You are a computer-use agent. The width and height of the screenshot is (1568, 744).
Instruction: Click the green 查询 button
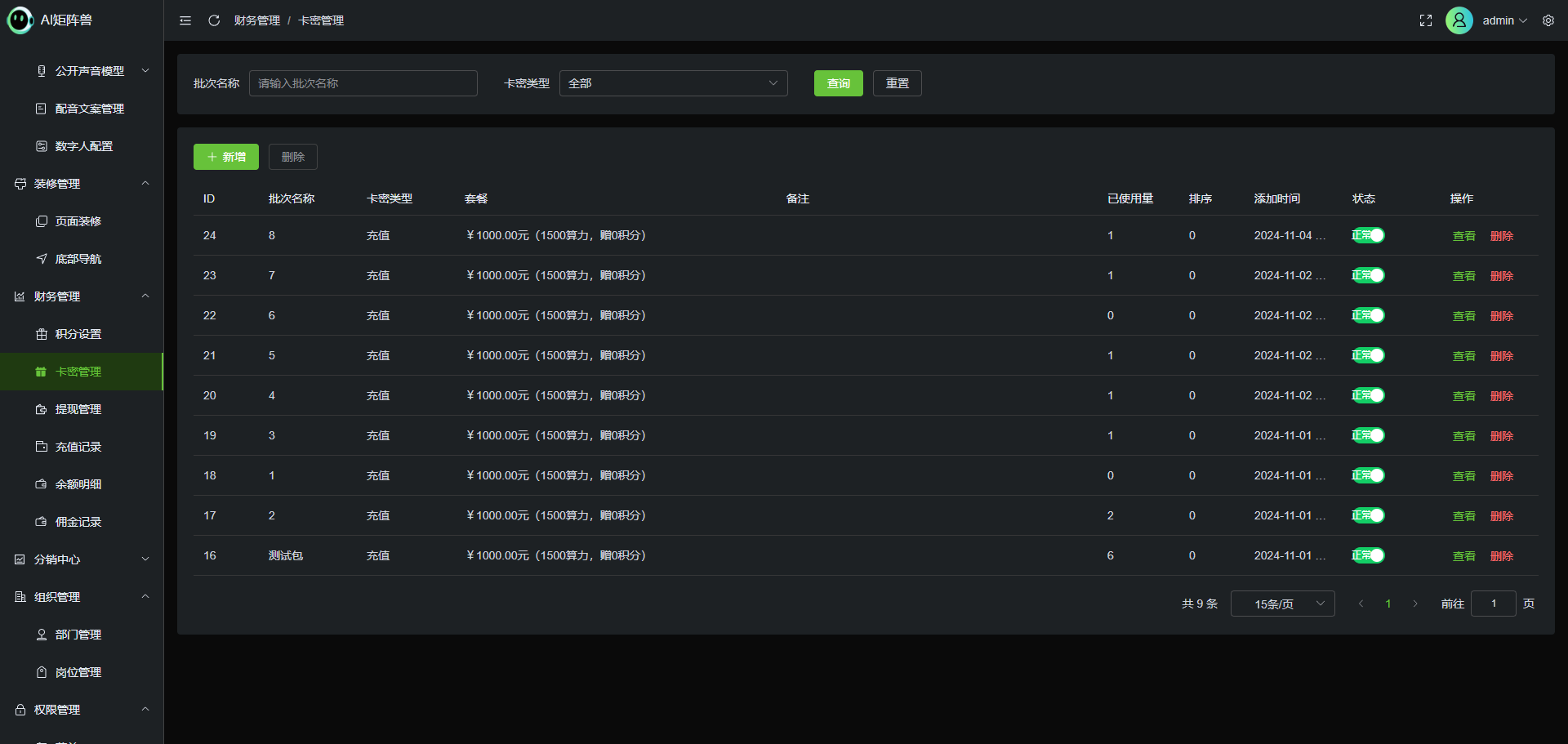click(x=838, y=83)
